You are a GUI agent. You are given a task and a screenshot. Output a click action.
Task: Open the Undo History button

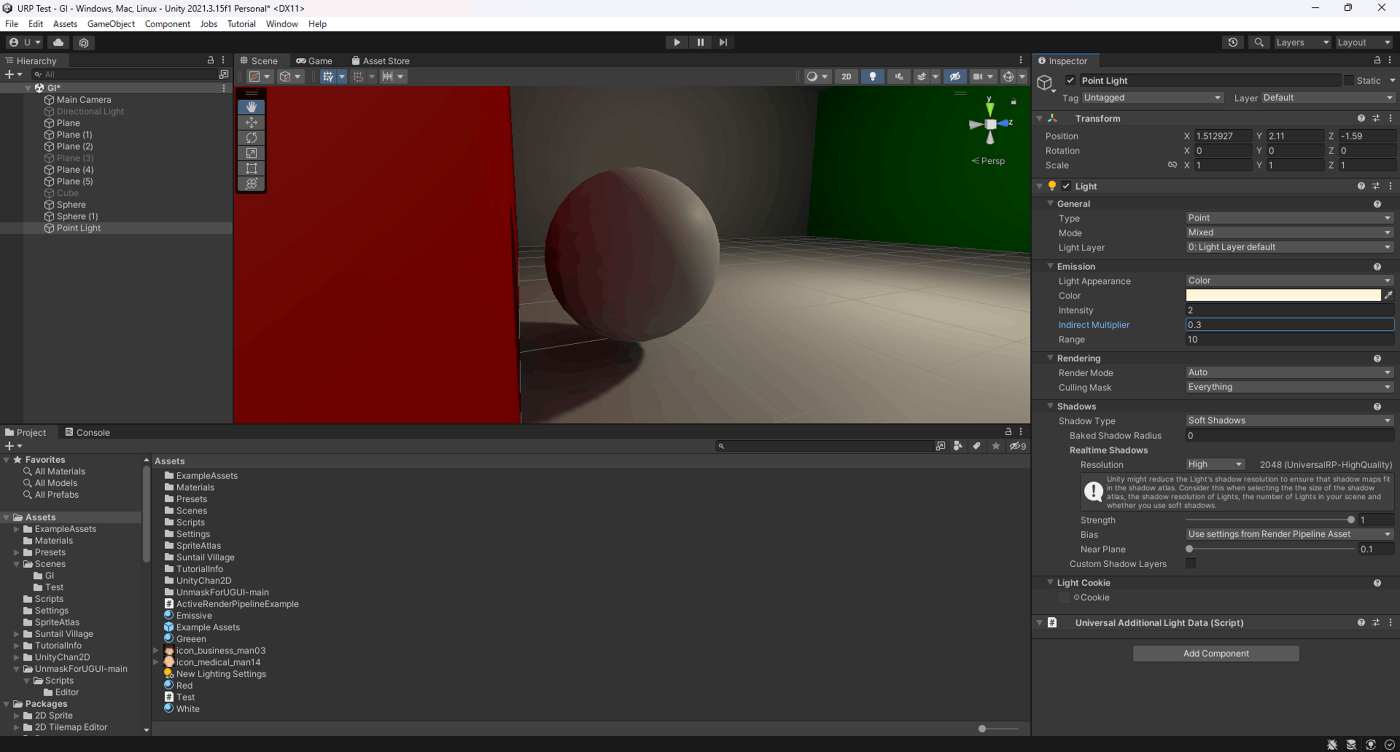(x=1233, y=43)
